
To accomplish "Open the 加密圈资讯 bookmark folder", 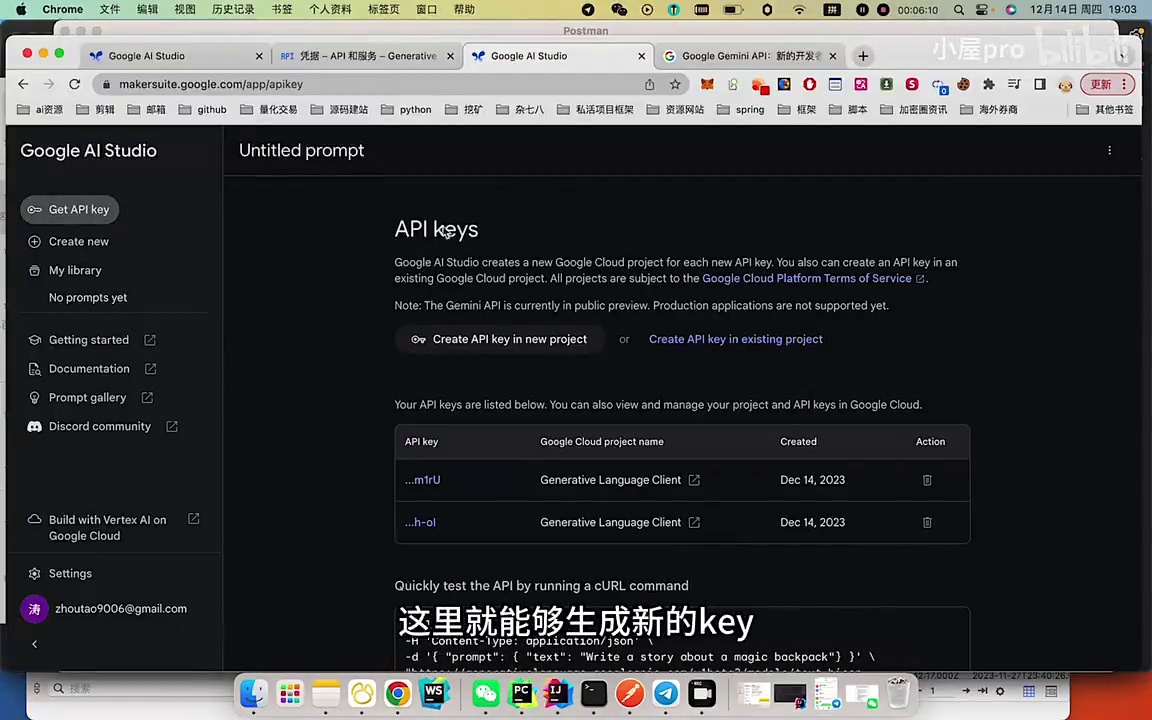I will 921,109.
